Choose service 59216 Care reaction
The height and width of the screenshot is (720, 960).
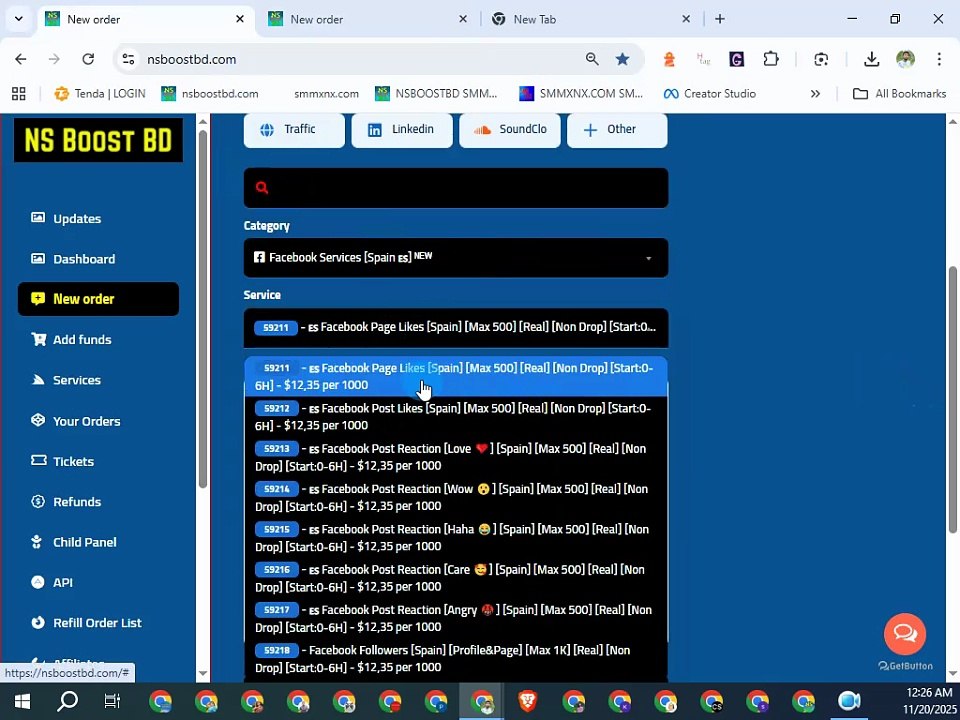pos(456,579)
